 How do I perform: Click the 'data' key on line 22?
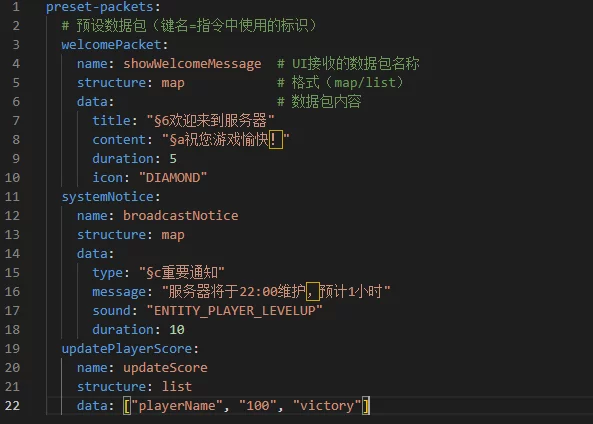pos(93,405)
